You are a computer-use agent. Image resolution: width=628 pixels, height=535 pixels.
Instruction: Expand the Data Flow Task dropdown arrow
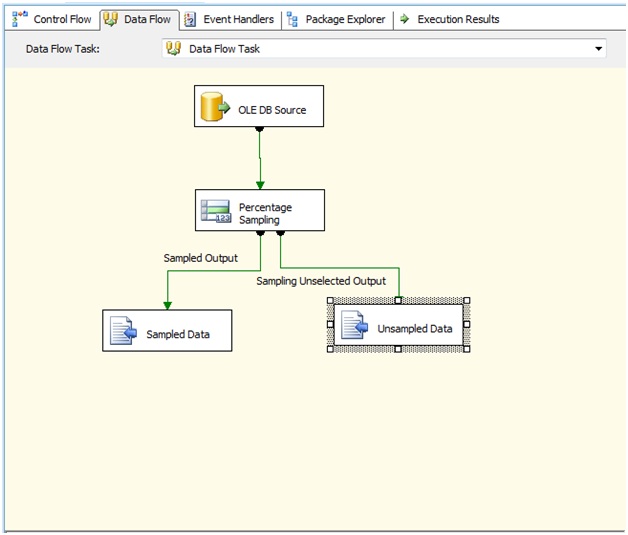[x=598, y=48]
